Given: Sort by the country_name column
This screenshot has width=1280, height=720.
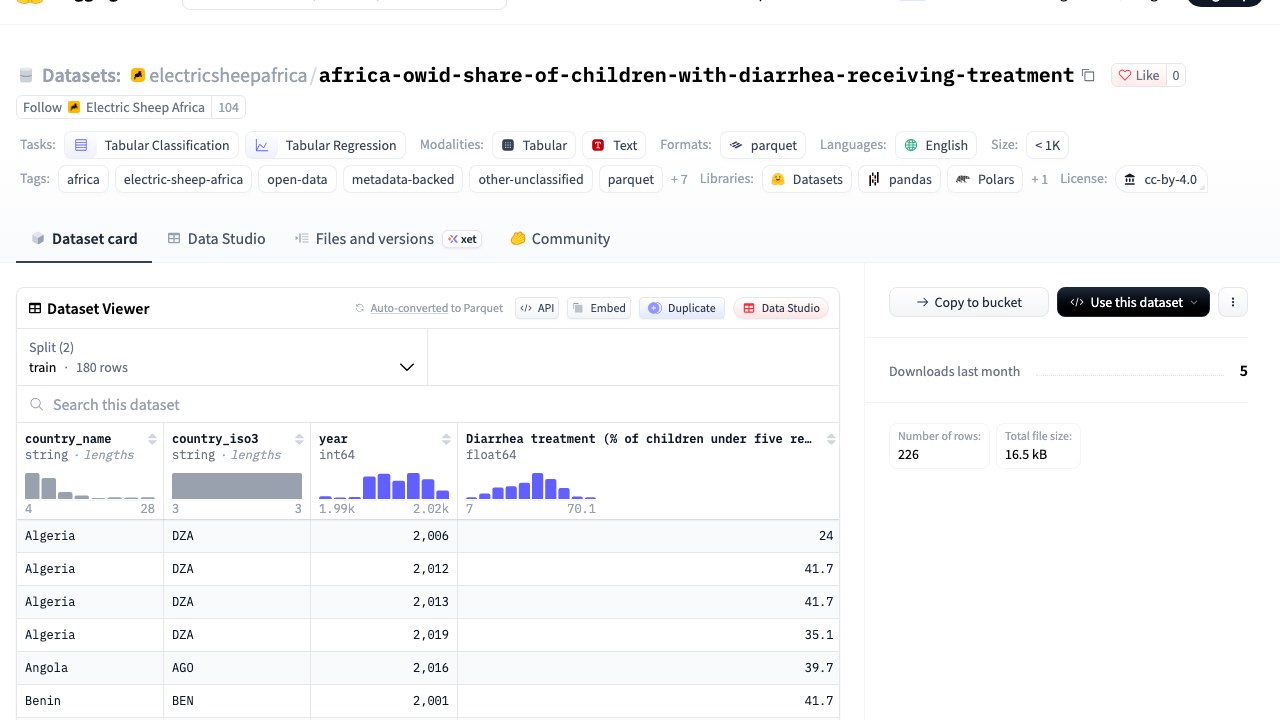Looking at the screenshot, I should (152, 439).
